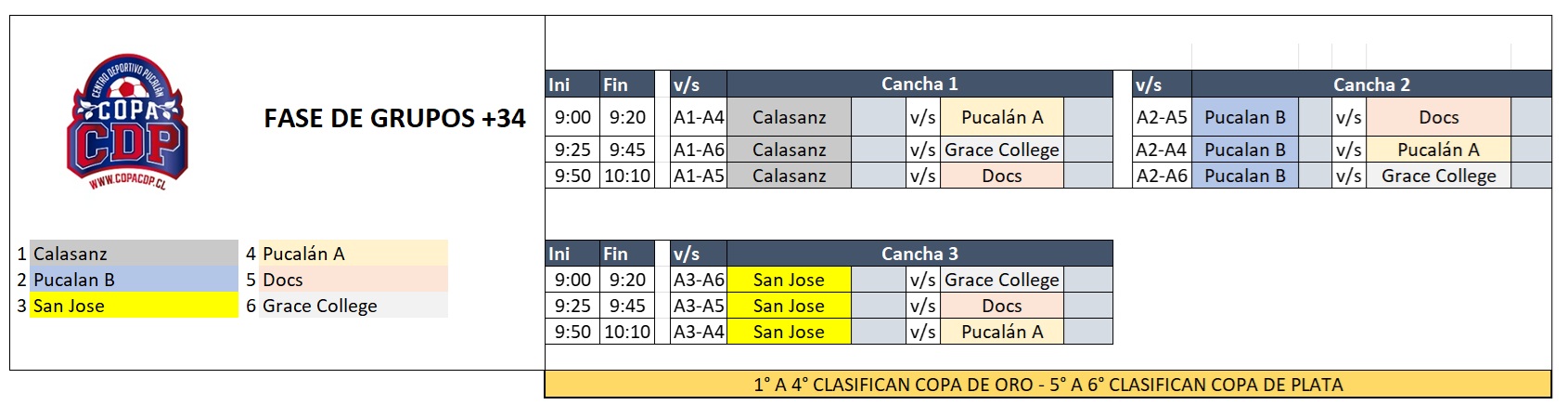Click the www.copacdp.cl text under logo
Image resolution: width=1568 pixels, height=418 pixels.
128,181
